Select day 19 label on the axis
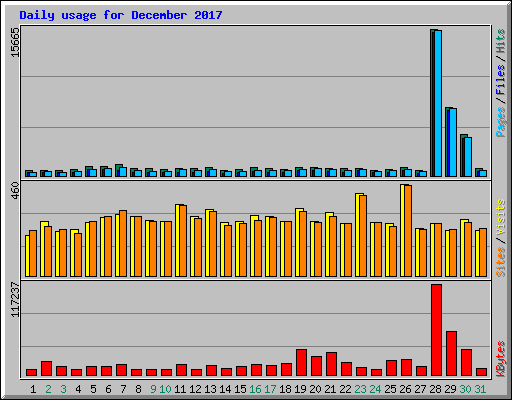This screenshot has height=400, width=512. [x=300, y=389]
